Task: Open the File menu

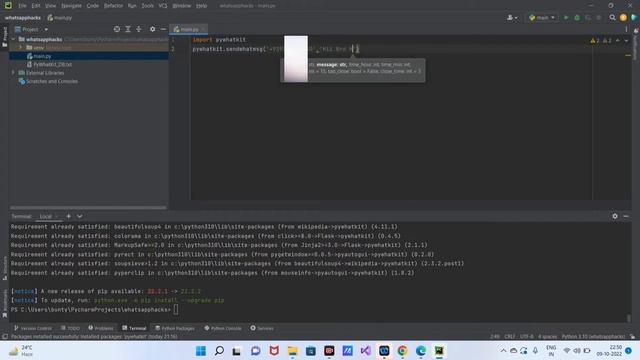Action: click(x=22, y=6)
